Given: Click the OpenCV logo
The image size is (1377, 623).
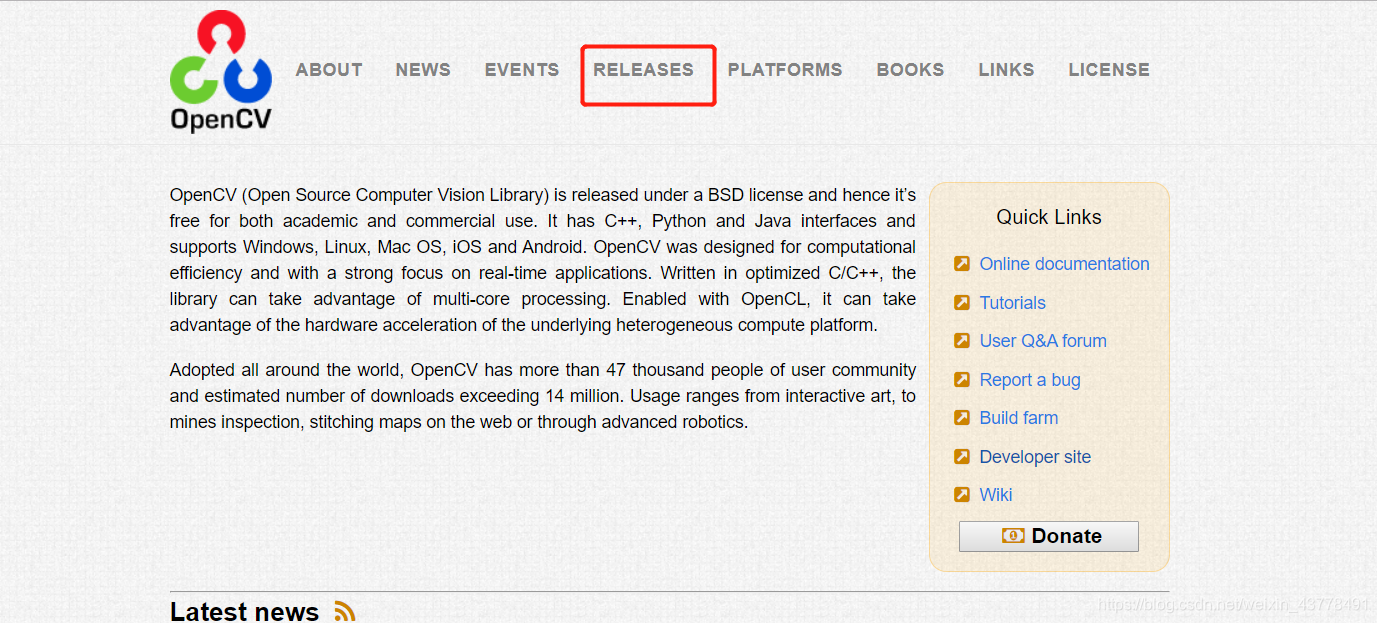Looking at the screenshot, I should click(x=220, y=71).
